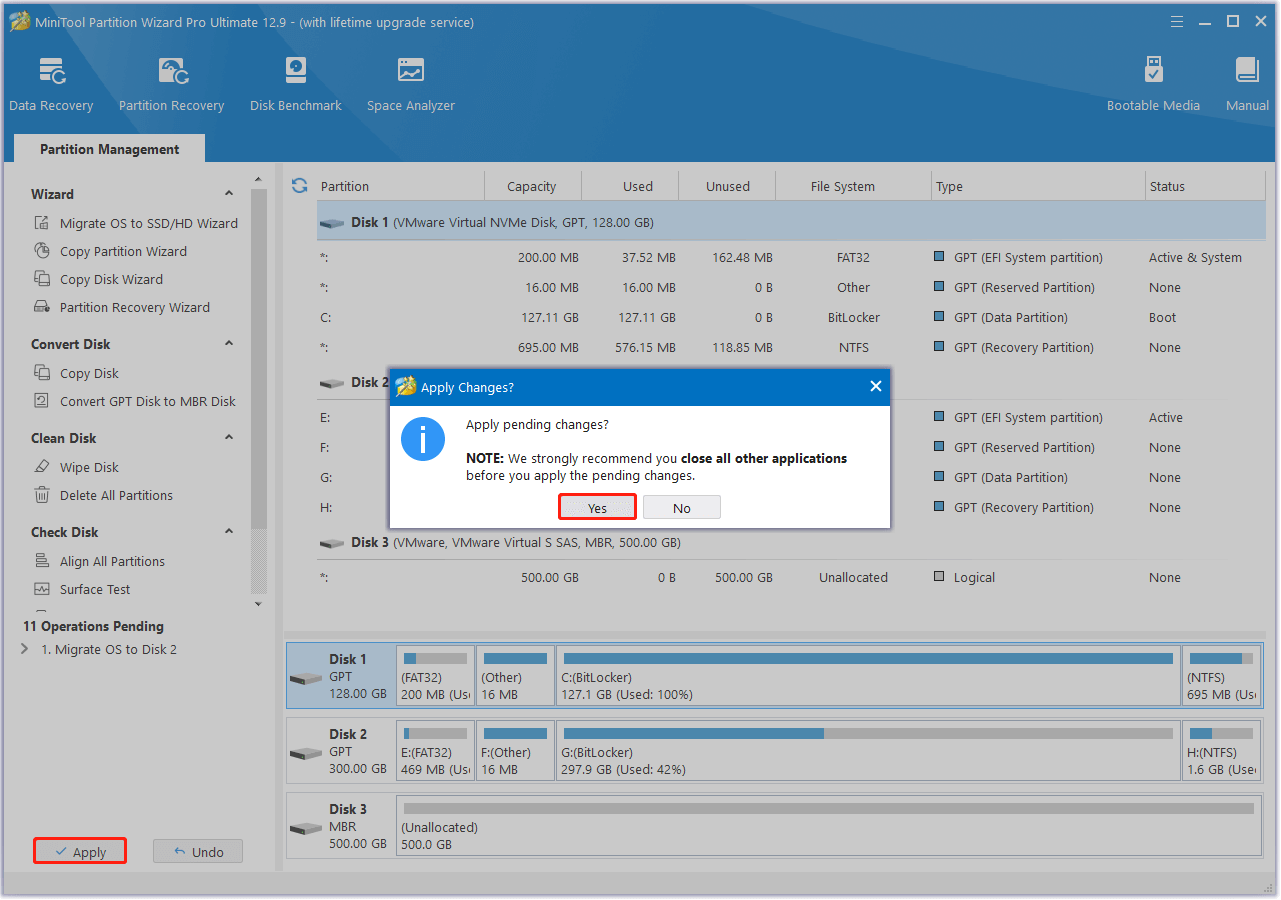Select the Disk 3 block in the disk map

pyautogui.click(x=341, y=826)
